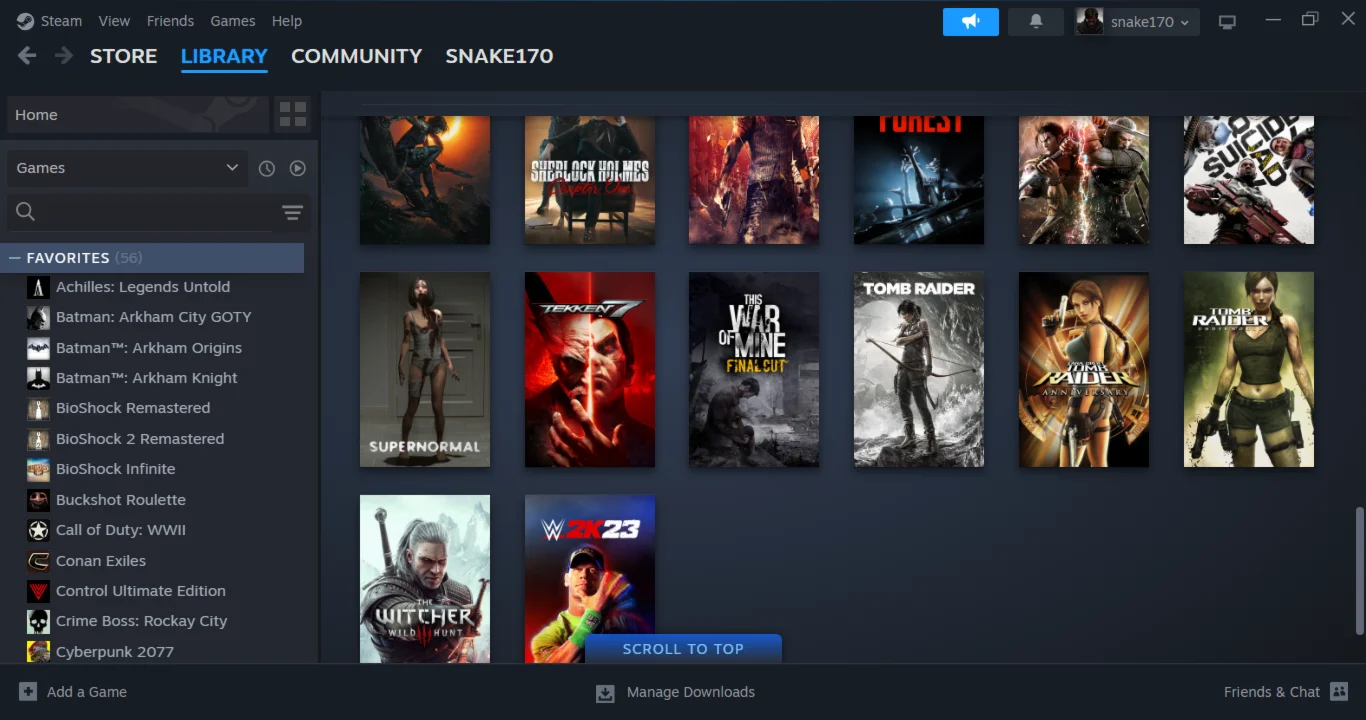Viewport: 1366px width, 720px height.
Task: Click the search magnifier icon
Action: (x=26, y=211)
